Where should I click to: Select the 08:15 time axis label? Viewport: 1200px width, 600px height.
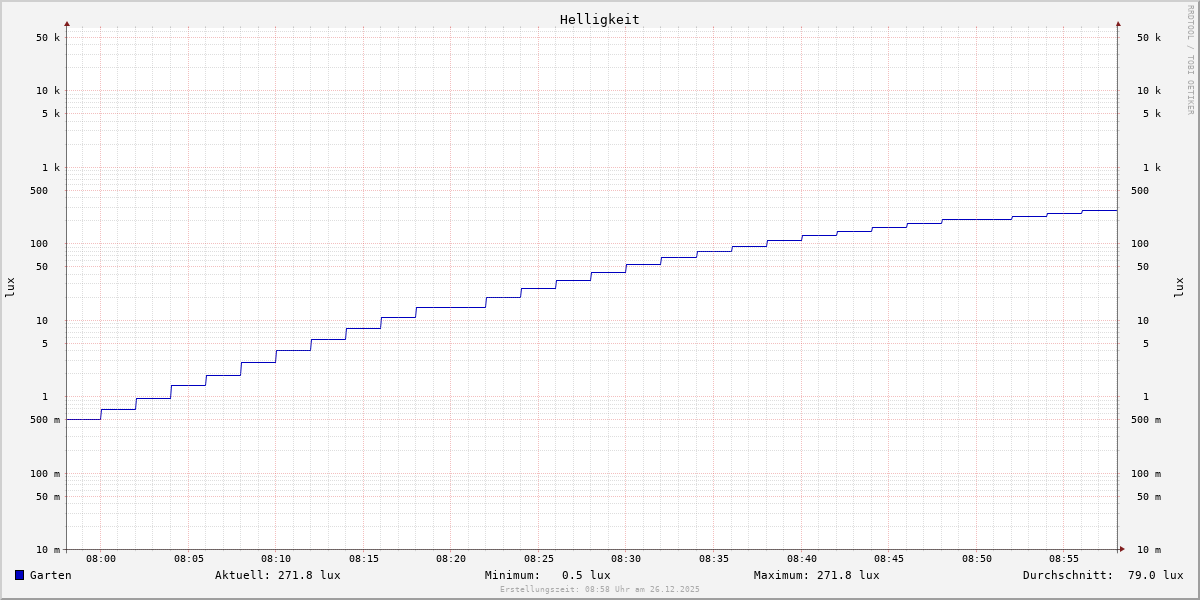pos(364,559)
